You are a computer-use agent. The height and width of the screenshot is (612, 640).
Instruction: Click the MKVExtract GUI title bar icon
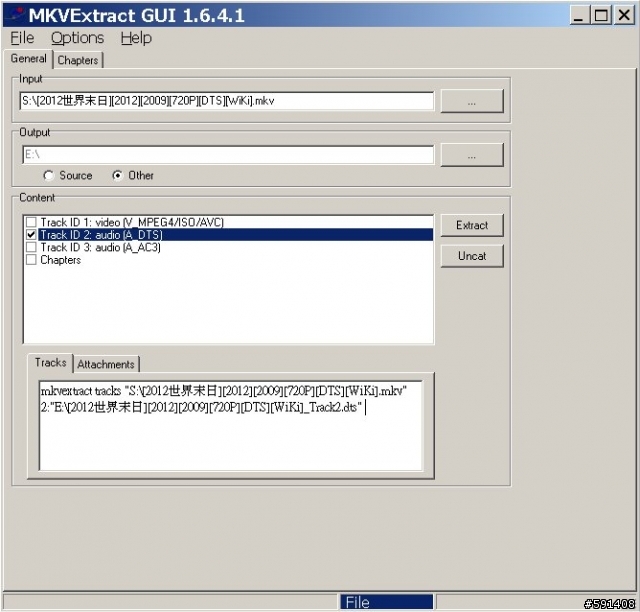click(16, 15)
